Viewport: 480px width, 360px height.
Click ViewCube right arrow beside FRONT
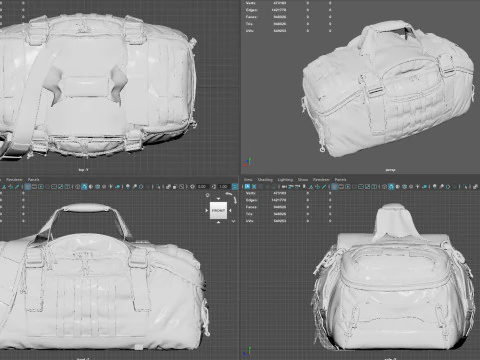pyautogui.click(x=230, y=210)
